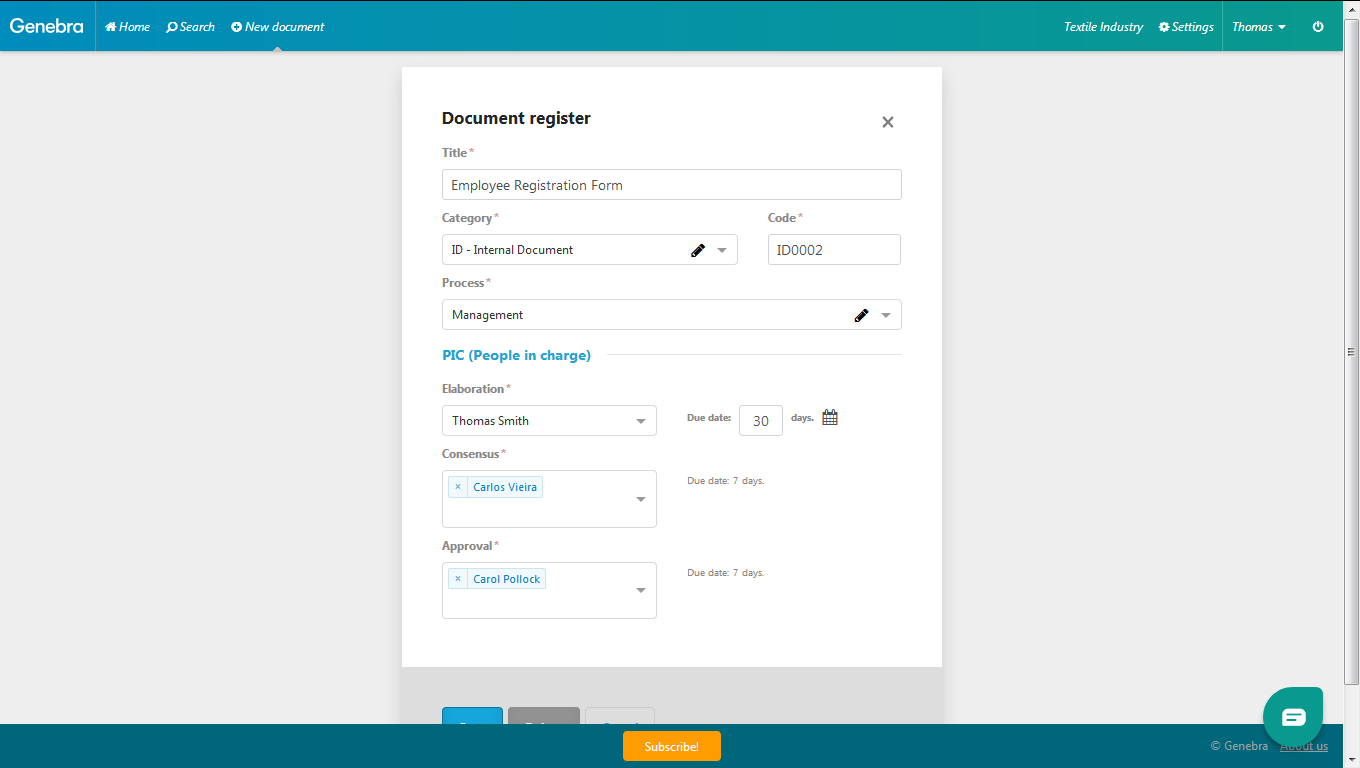Expand the Thomas user menu
1360x768 pixels.
click(x=1259, y=27)
